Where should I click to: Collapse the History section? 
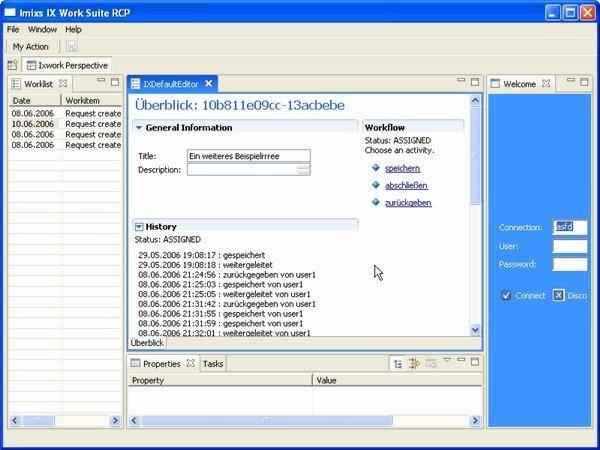[x=139, y=227]
